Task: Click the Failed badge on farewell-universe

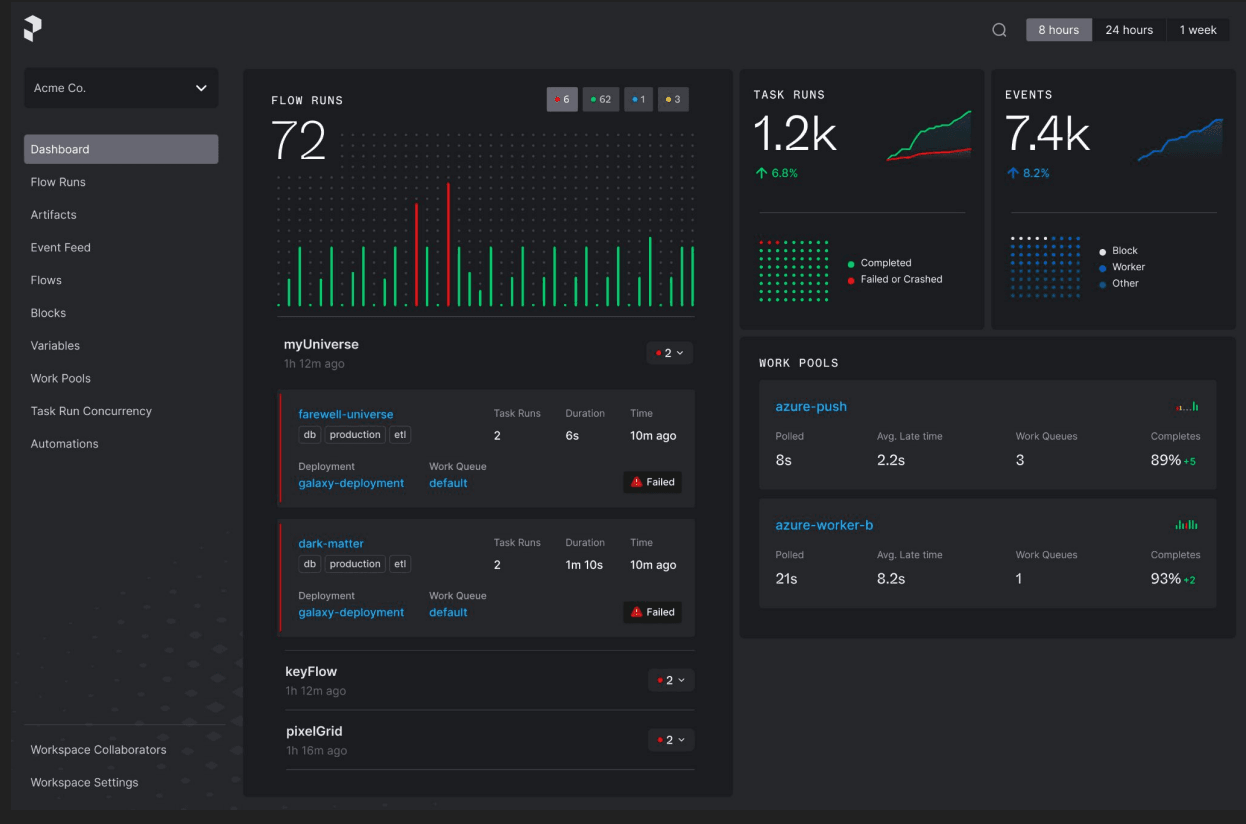Action: point(652,482)
